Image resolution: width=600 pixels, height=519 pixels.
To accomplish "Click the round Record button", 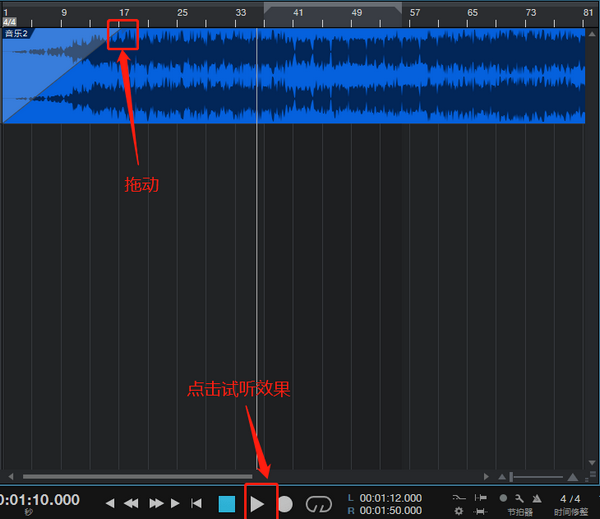I will 285,504.
